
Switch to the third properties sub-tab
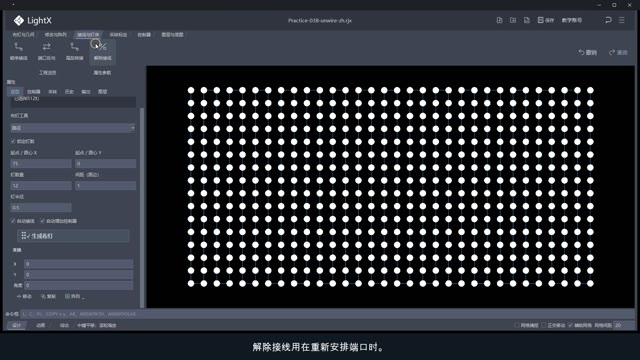52,91
